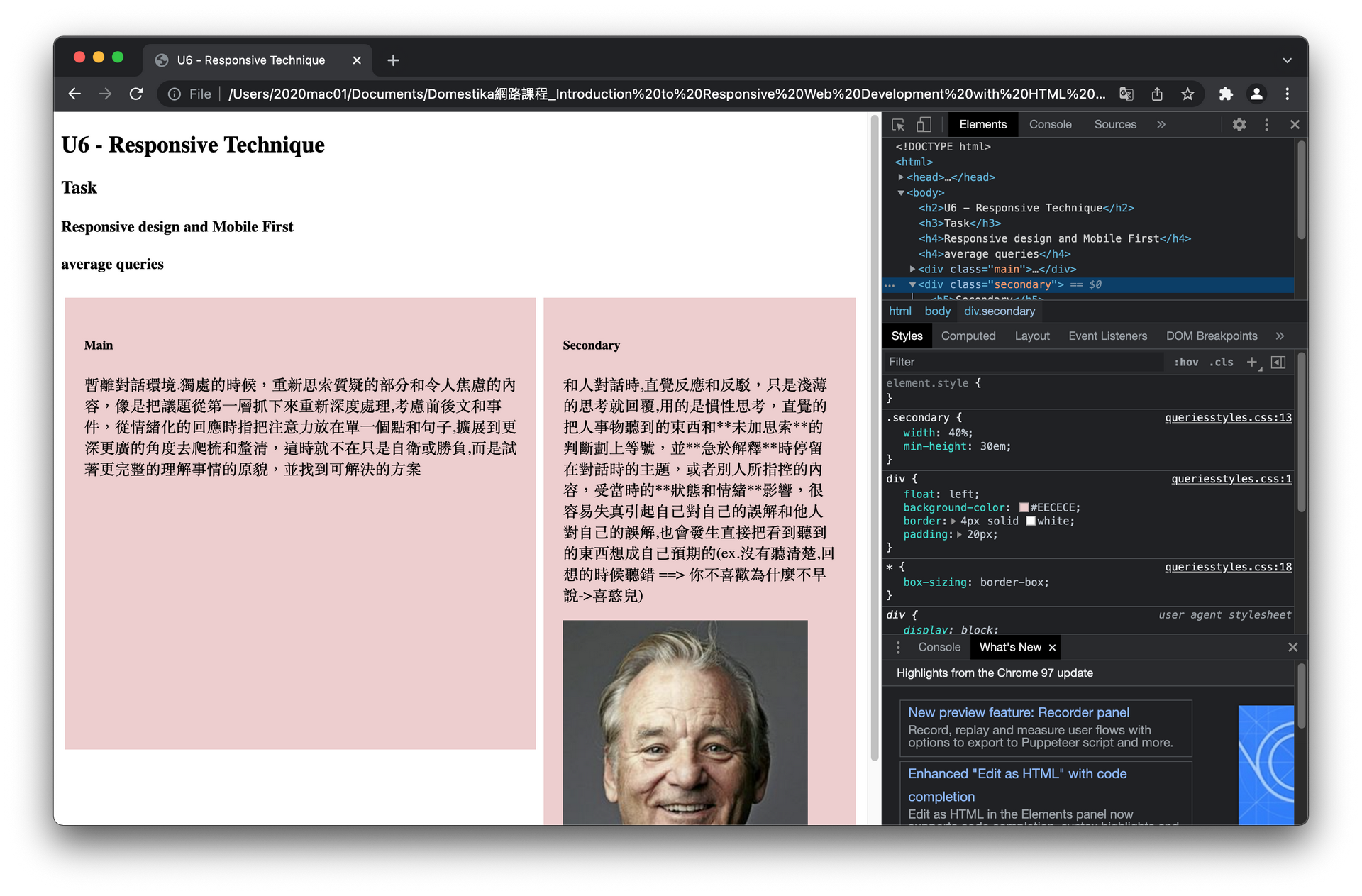Expand the padding shorthand property triangle
Image resolution: width=1362 pixels, height=896 pixels.
coord(959,535)
